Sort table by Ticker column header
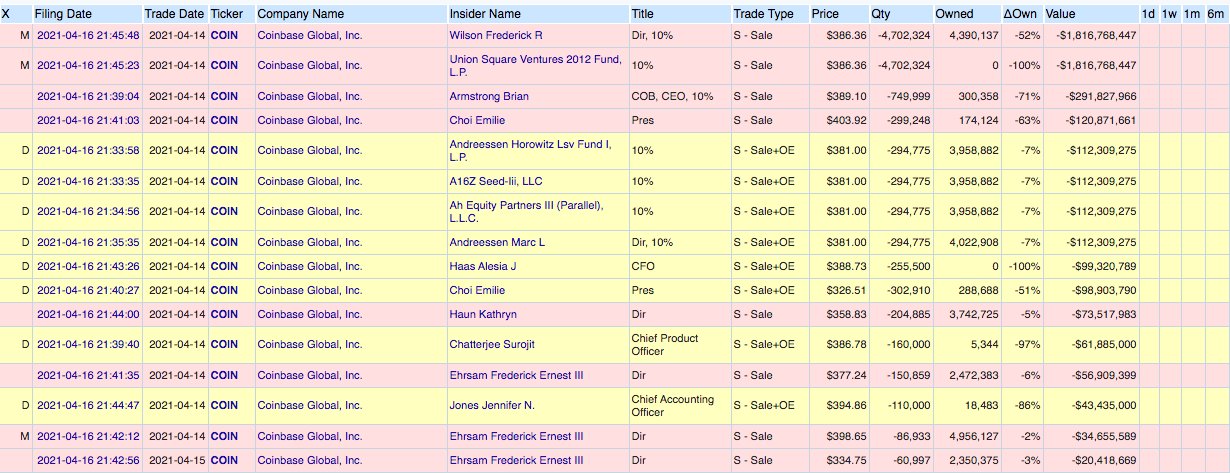The height and width of the screenshot is (473, 1230). (x=225, y=14)
